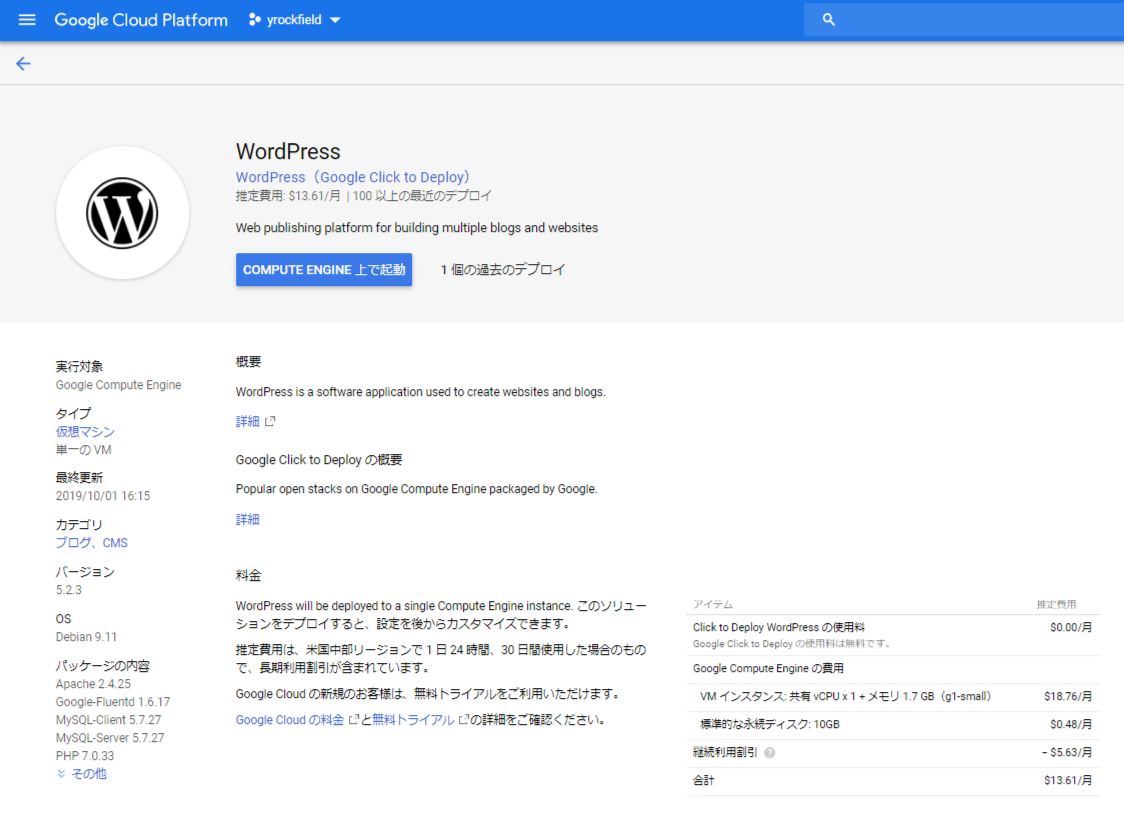Open the WordPress (Google Click to Deploy) link
This screenshot has height=821, width=1124.
pos(353,177)
